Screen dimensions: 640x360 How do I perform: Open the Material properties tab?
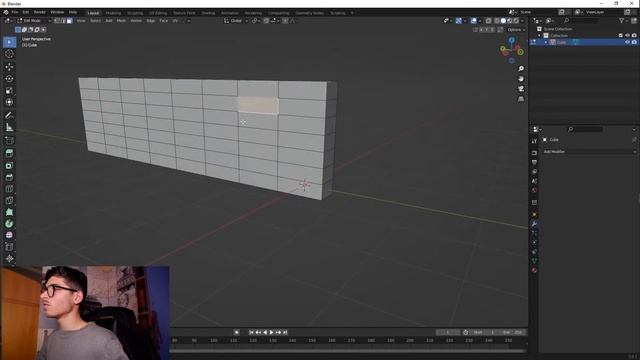[x=534, y=270]
